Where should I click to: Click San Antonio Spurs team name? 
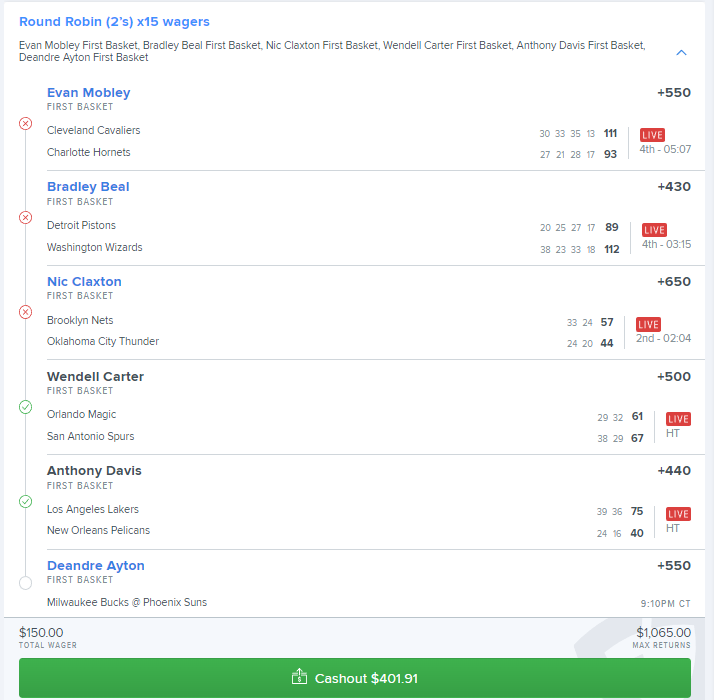coord(90,436)
